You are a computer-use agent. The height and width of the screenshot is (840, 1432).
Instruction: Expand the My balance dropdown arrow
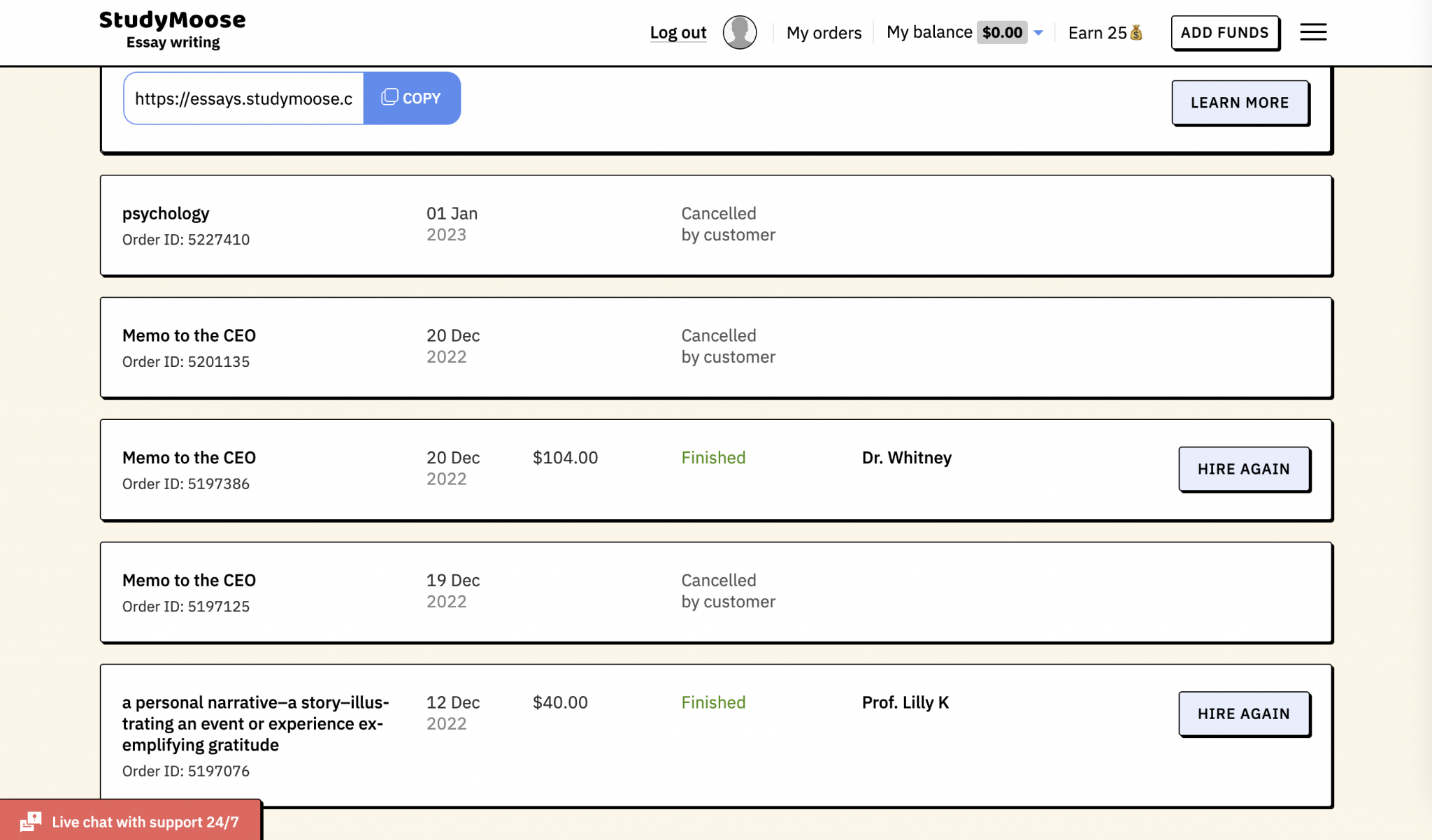click(1038, 33)
